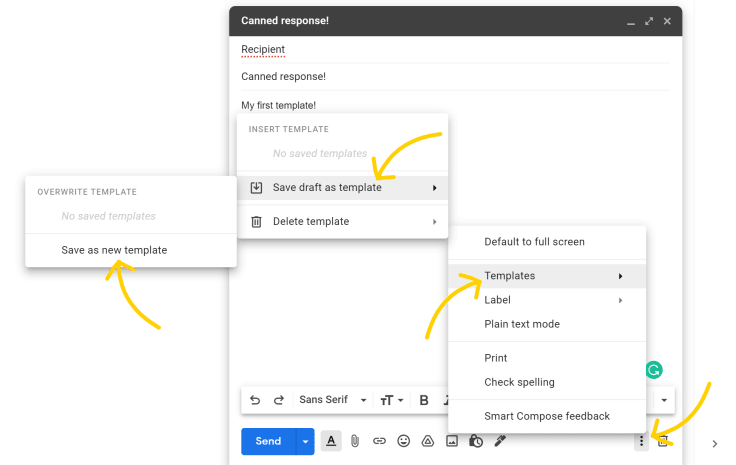Close the Canned response compose window
This screenshot has width=736, height=465.
tap(667, 21)
